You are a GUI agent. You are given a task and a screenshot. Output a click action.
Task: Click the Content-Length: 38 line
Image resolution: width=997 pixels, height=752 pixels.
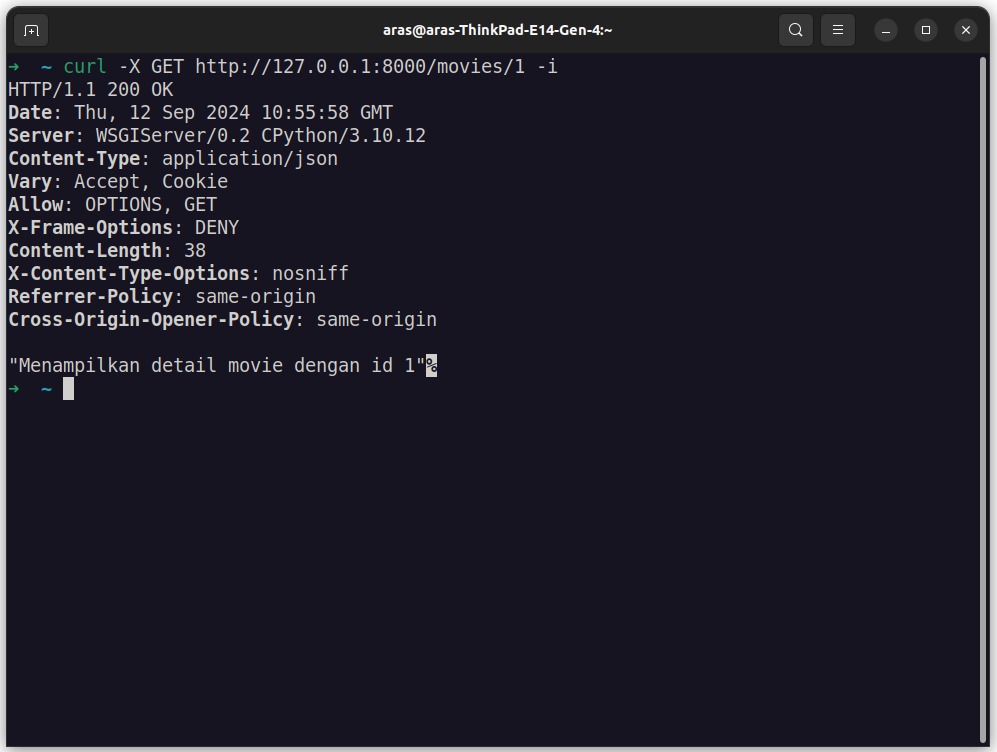pyautogui.click(x=107, y=250)
